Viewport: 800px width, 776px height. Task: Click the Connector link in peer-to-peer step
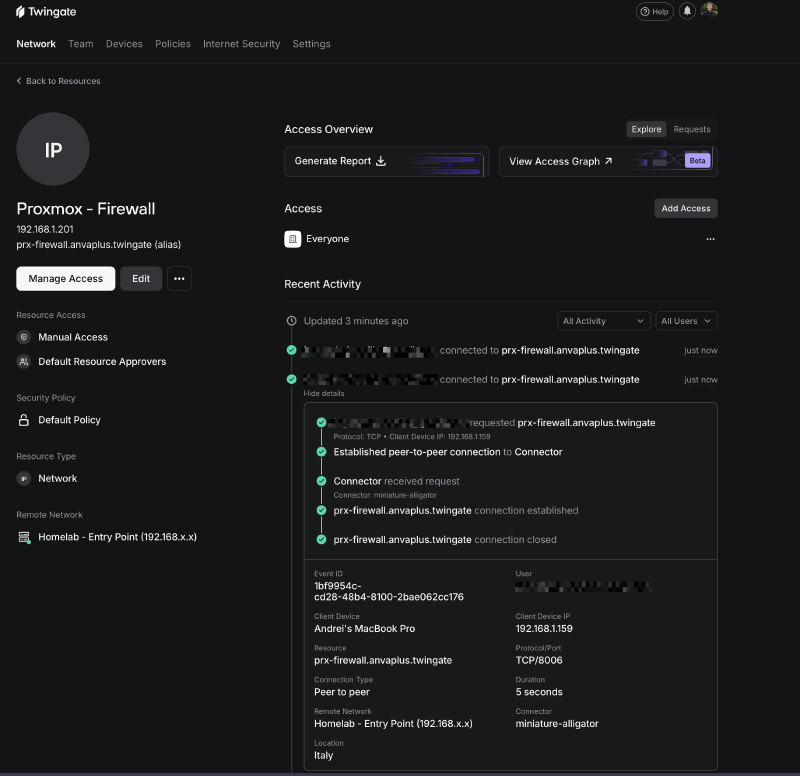pyautogui.click(x=538, y=452)
